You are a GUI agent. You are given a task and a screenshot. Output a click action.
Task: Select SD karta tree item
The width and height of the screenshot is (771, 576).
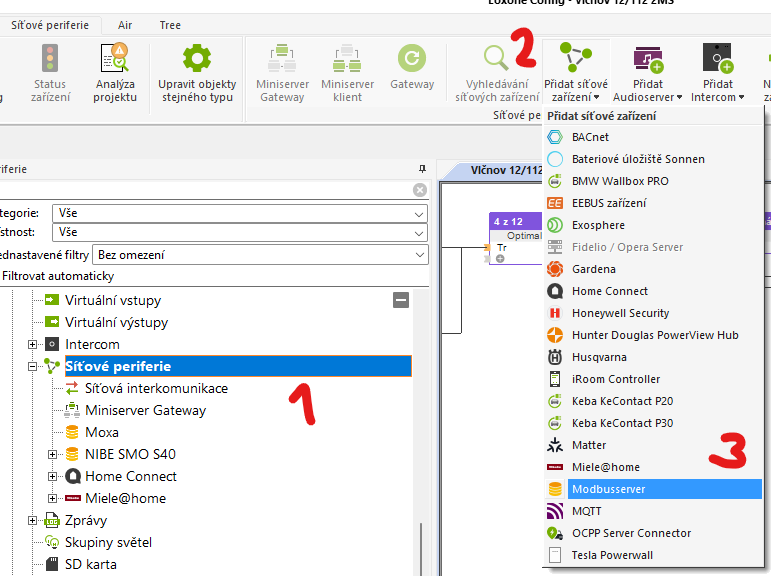pyautogui.click(x=90, y=564)
